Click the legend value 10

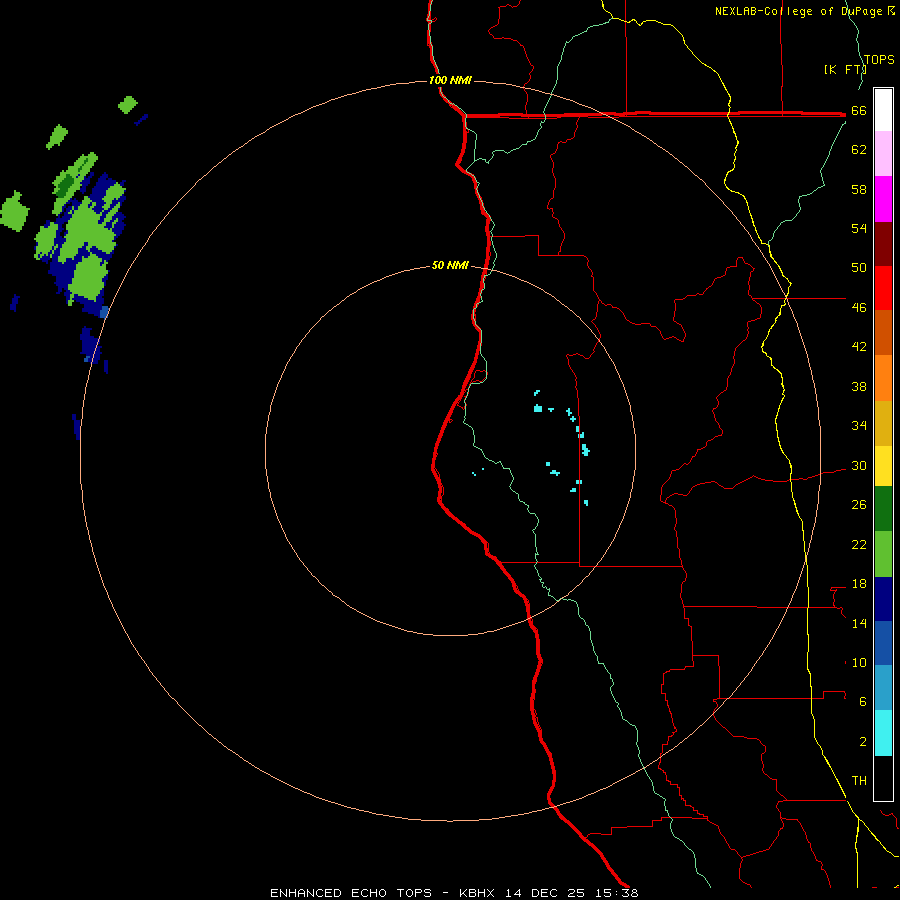click(859, 663)
